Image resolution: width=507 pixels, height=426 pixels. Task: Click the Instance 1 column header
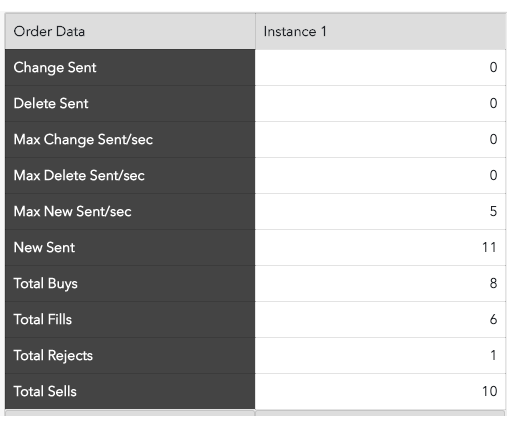[380, 31]
